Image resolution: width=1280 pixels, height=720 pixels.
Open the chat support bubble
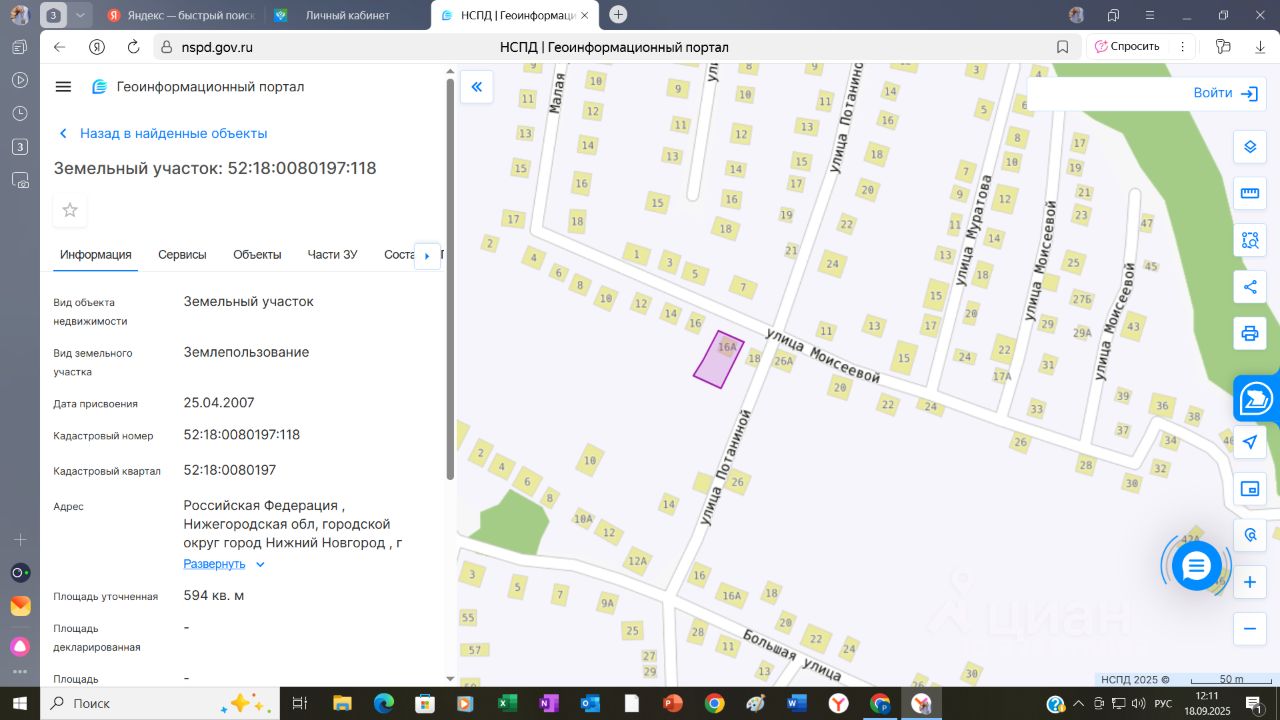point(1196,566)
